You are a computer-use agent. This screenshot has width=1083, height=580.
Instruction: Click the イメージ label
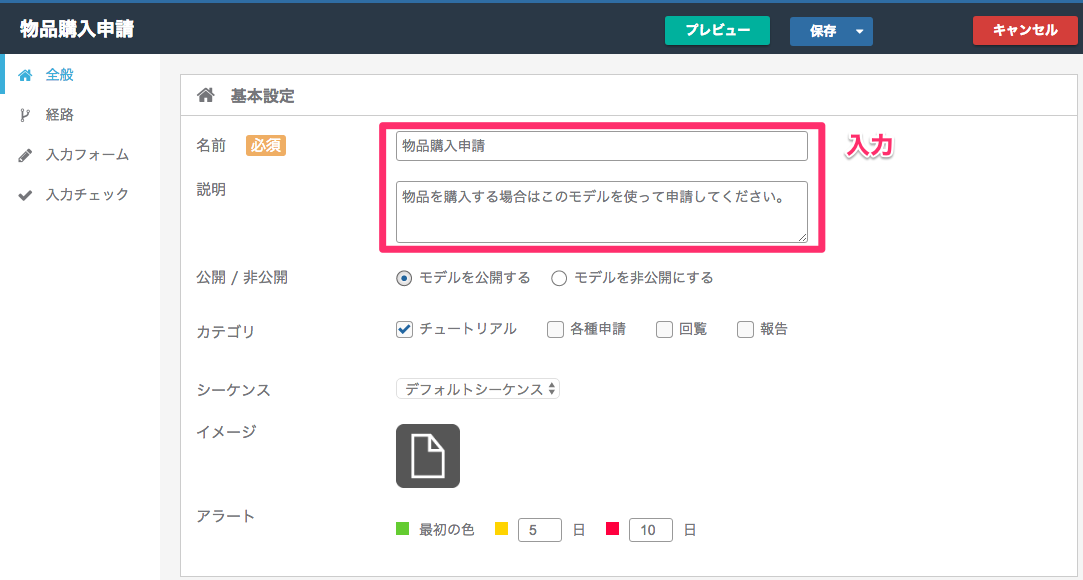226,432
